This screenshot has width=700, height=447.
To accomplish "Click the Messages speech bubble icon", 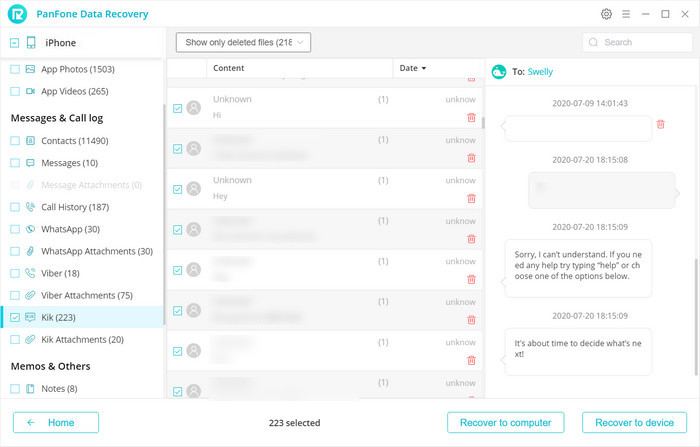I will coord(30,163).
